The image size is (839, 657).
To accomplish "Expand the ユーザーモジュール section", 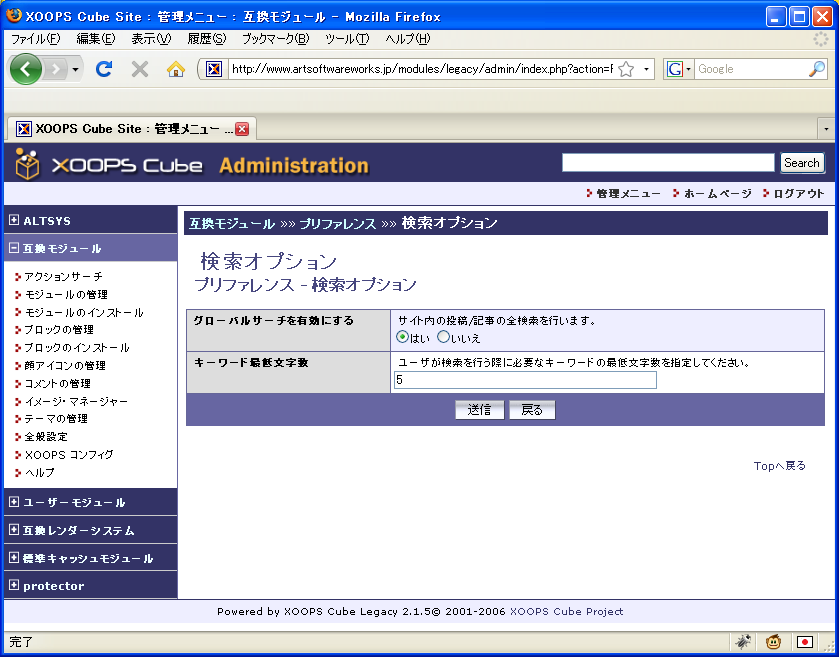I will coord(14,502).
